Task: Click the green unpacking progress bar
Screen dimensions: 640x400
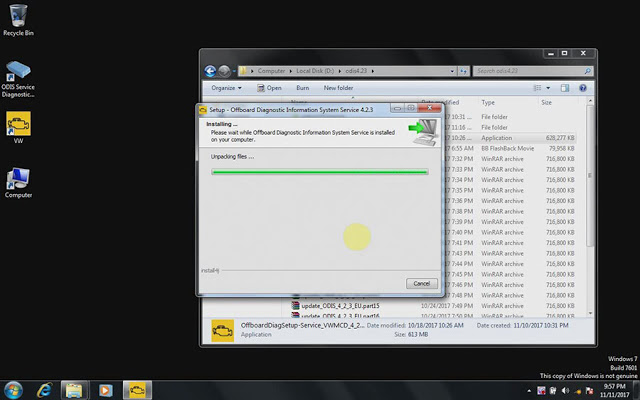Action: coord(320,172)
